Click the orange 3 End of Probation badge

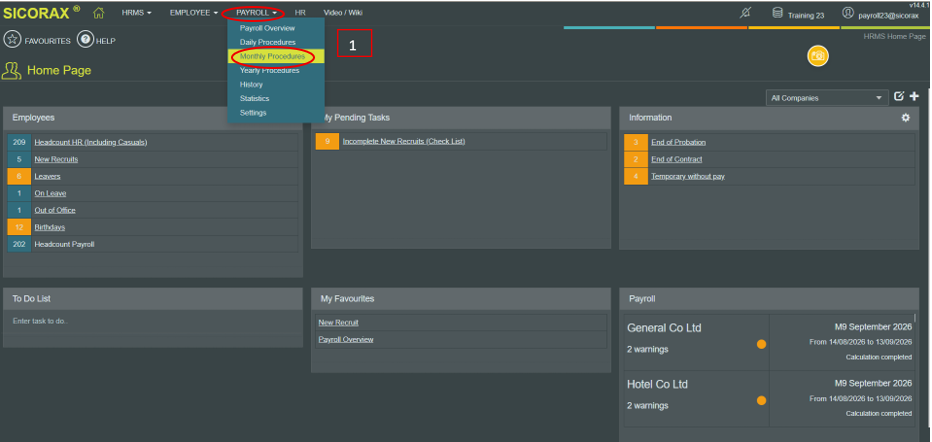click(635, 143)
